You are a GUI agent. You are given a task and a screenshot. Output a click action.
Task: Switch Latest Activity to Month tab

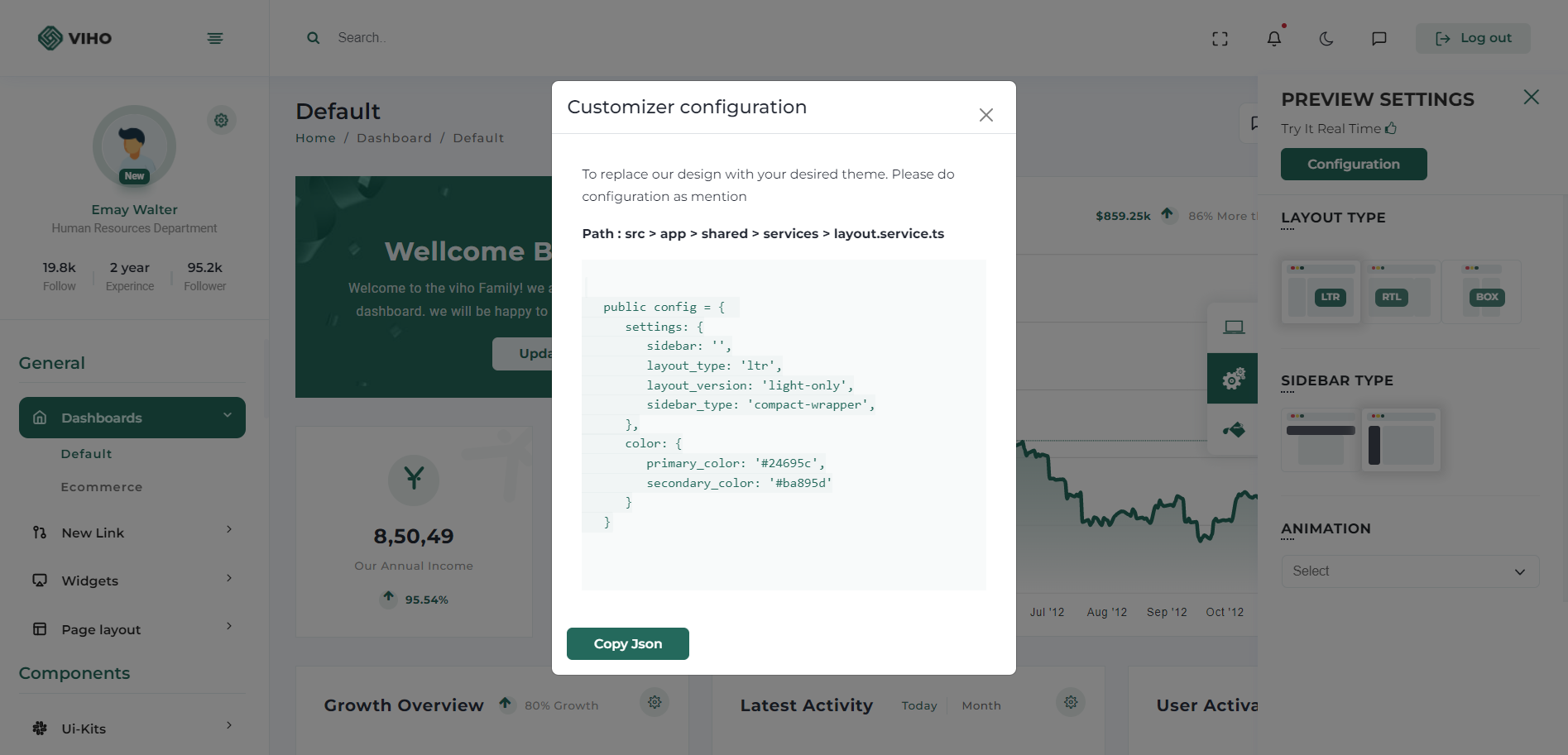[981, 705]
